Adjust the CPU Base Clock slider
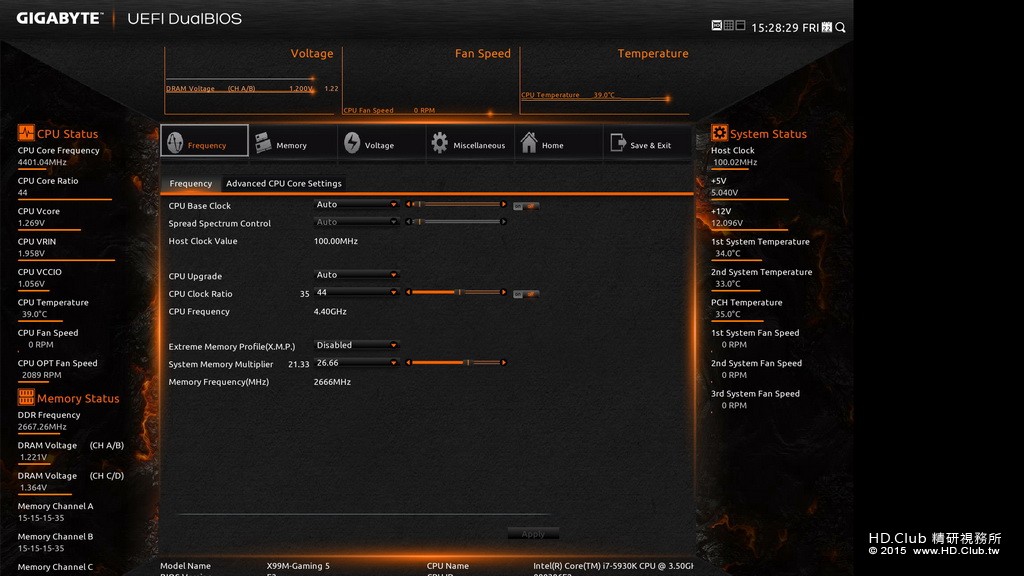The image size is (1024, 576). point(456,204)
